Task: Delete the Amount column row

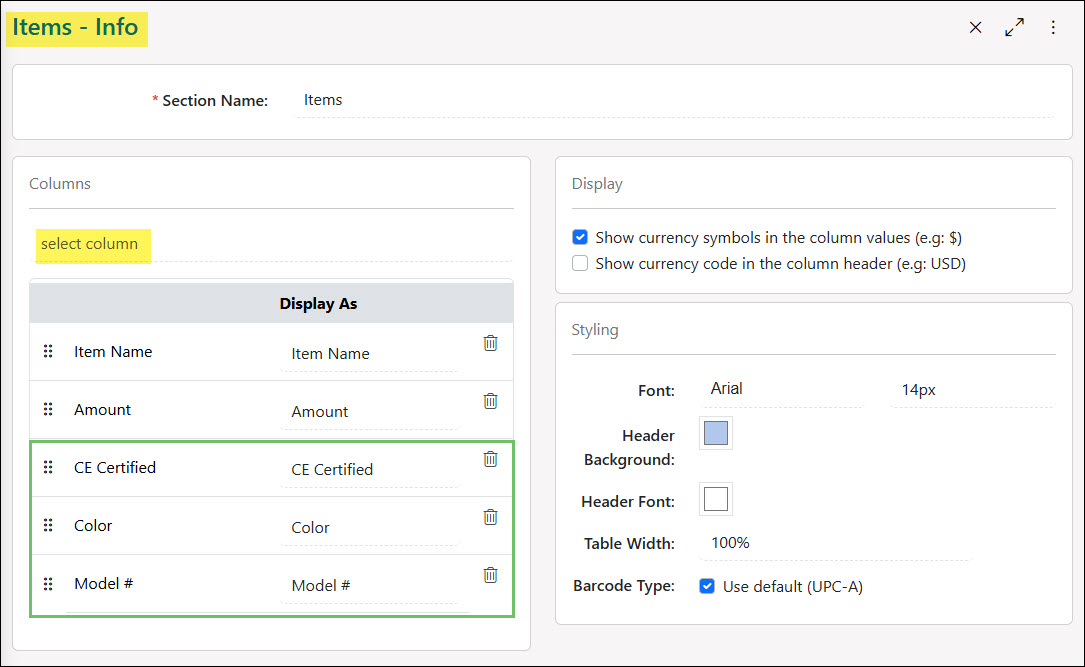Action: (x=491, y=401)
